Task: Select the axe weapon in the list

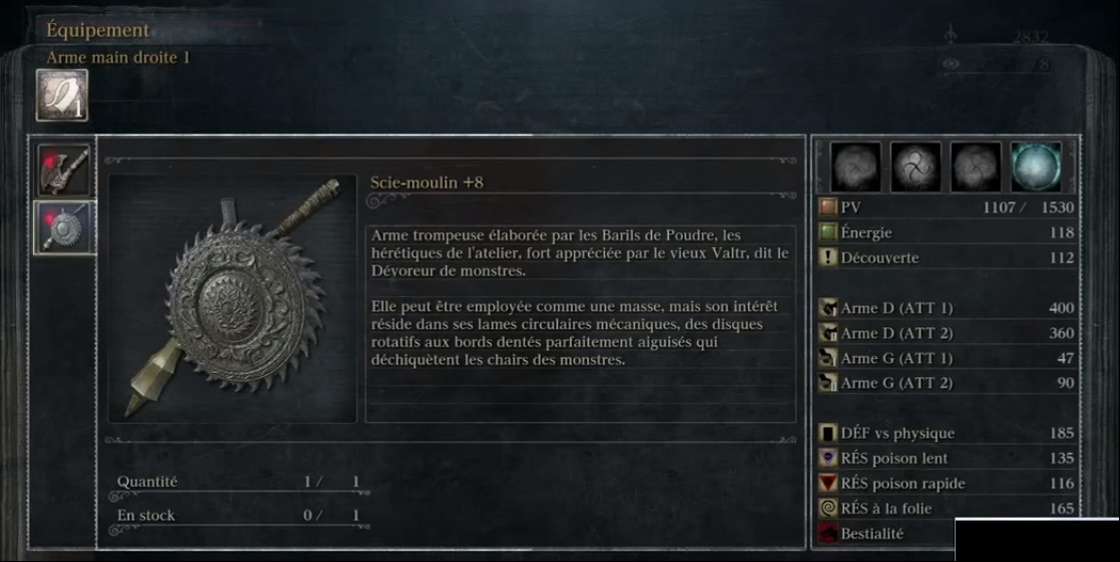Action: [x=64, y=170]
